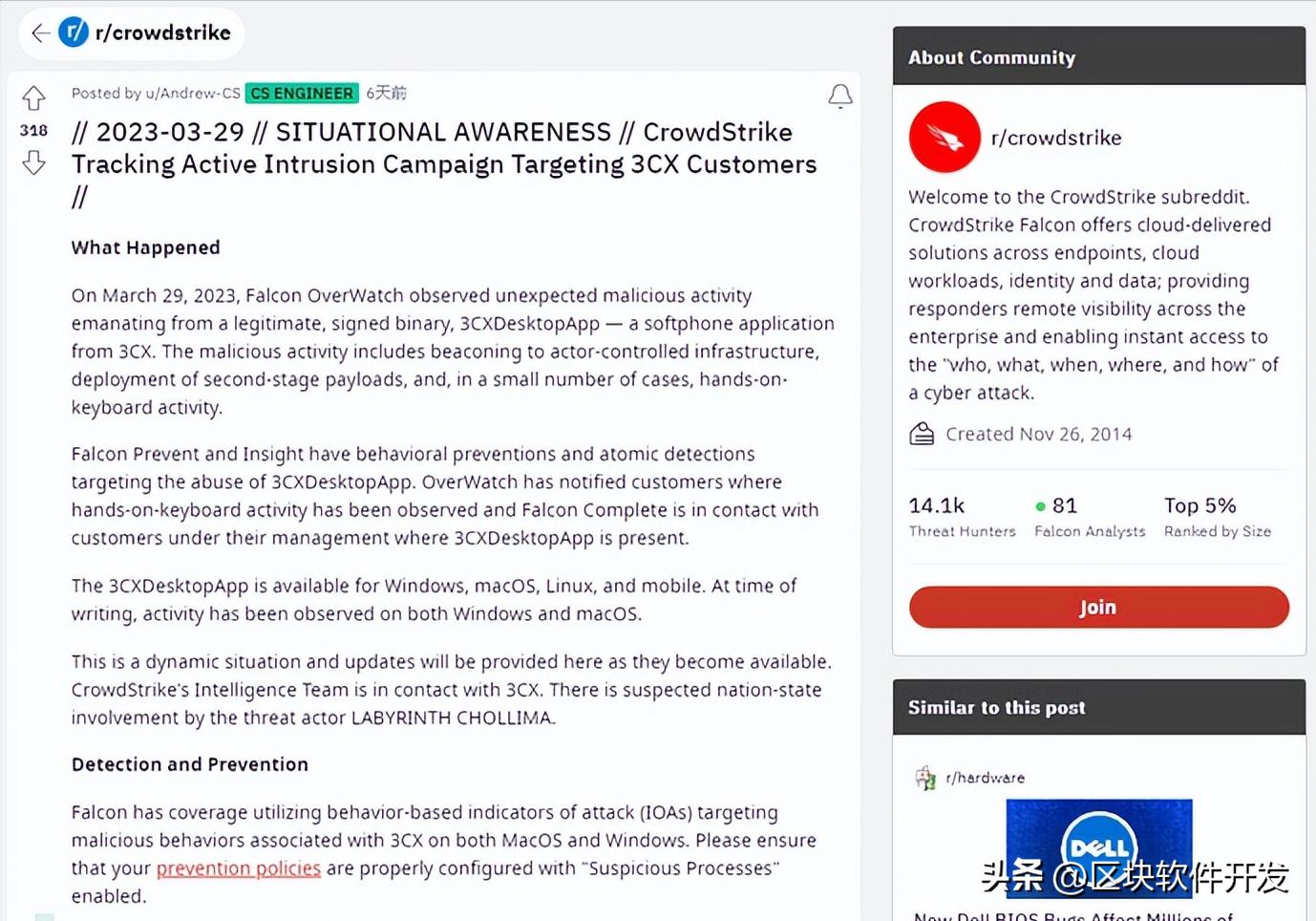Open the 3CX intrusion campaign post title
The image size is (1316, 921).
point(444,163)
